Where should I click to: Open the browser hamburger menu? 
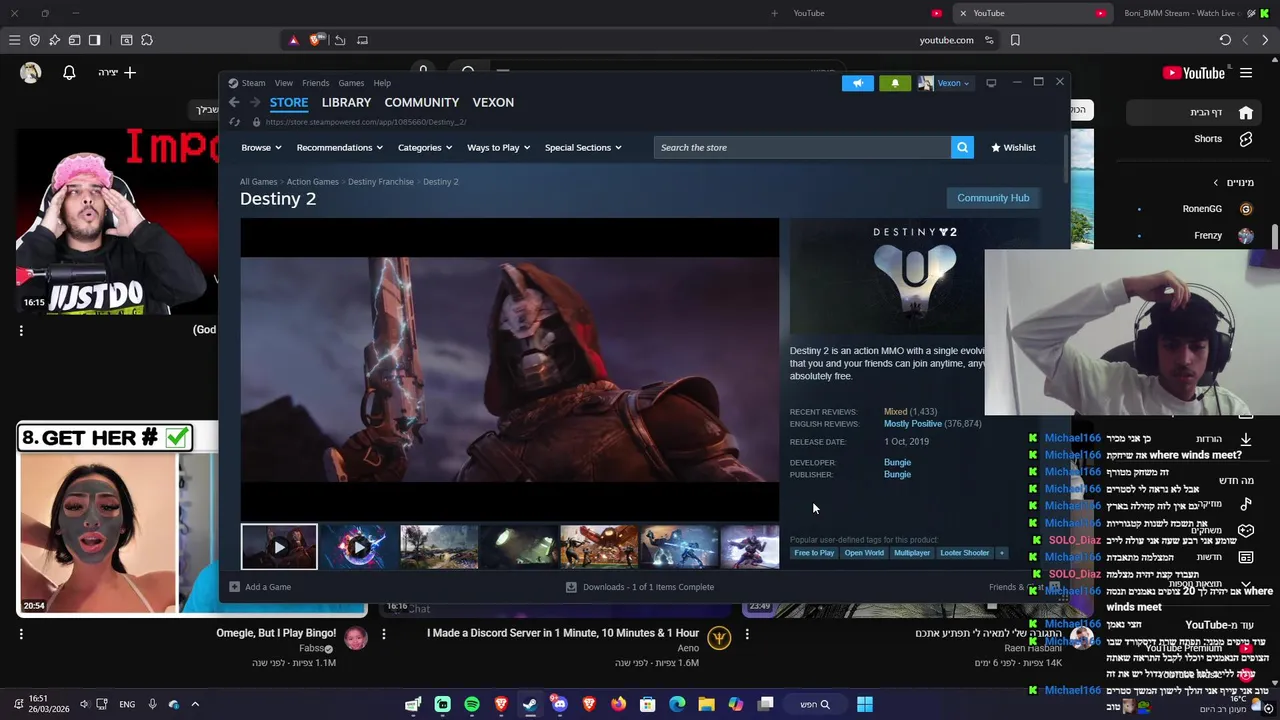pos(14,40)
